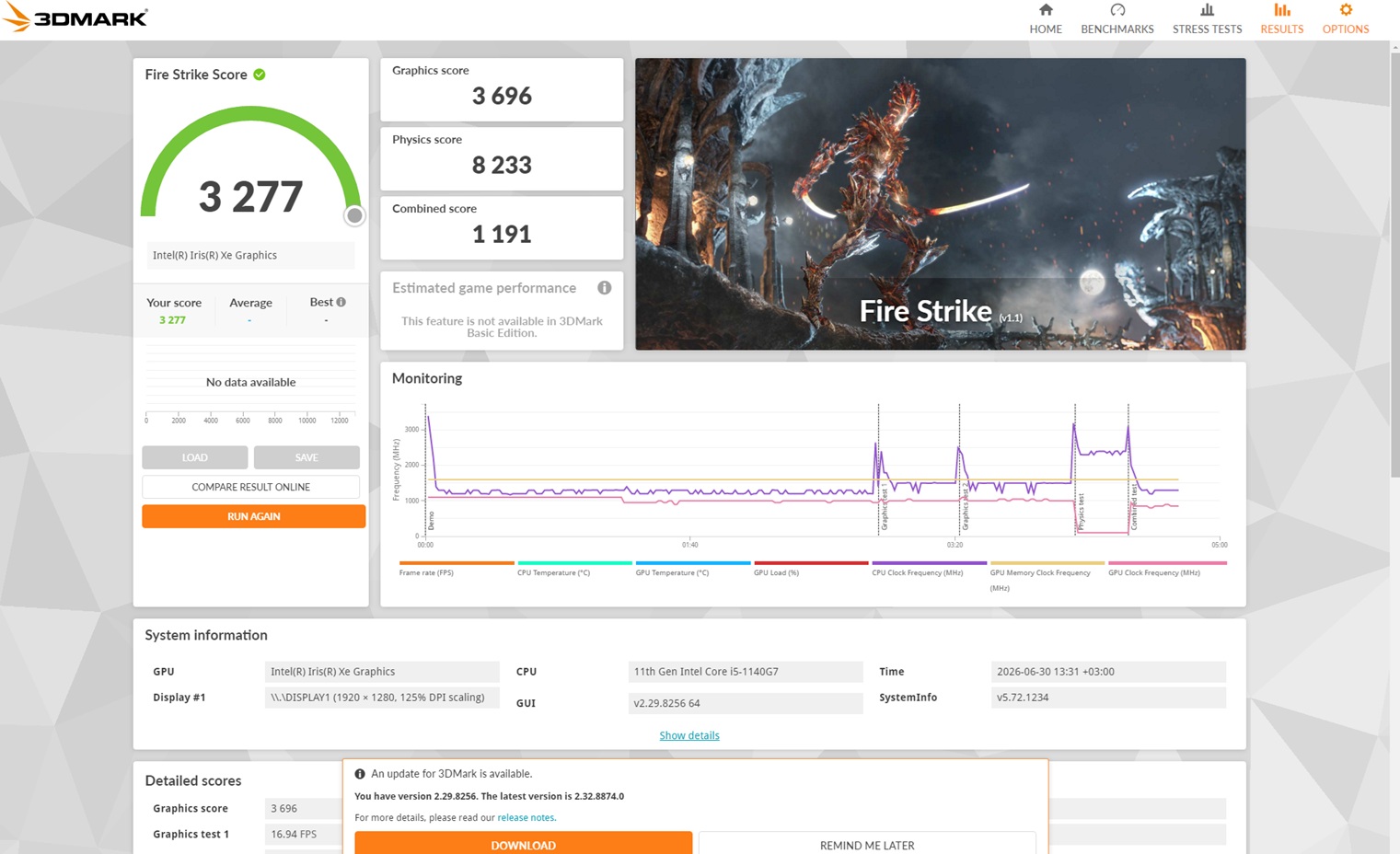Open Stress Tests bar-chart icon

(x=1207, y=10)
